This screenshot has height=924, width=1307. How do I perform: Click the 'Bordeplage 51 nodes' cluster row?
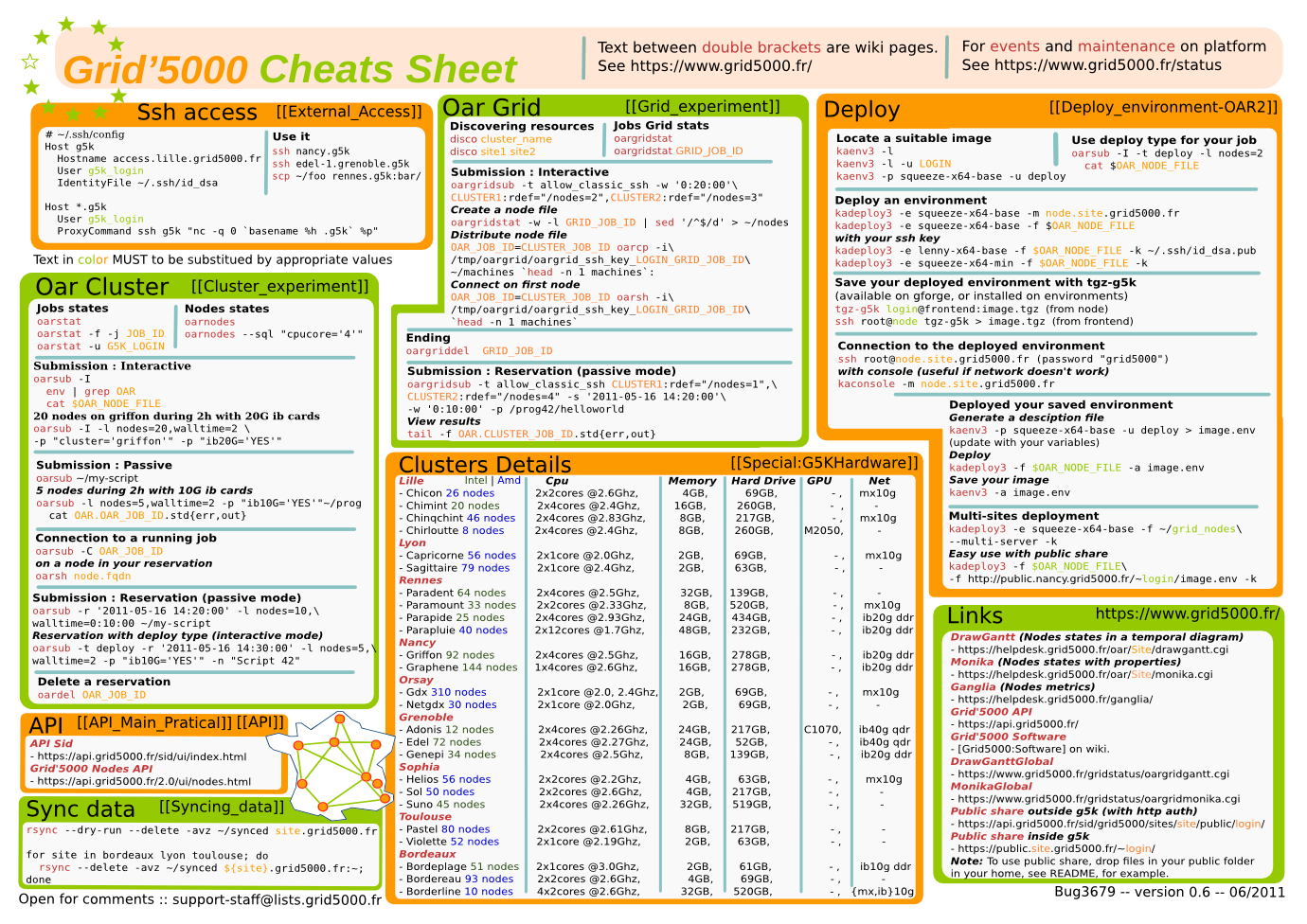point(655,866)
